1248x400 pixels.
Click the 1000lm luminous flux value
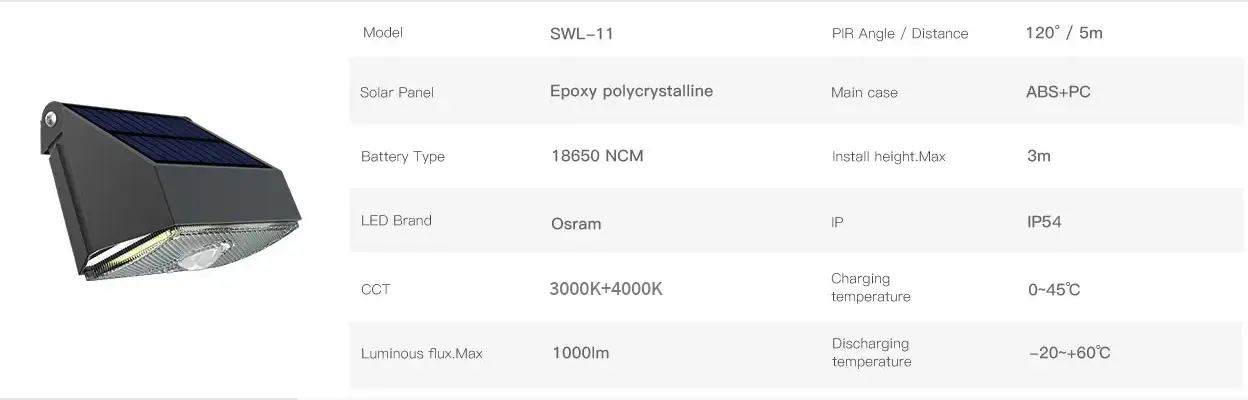[x=580, y=352]
